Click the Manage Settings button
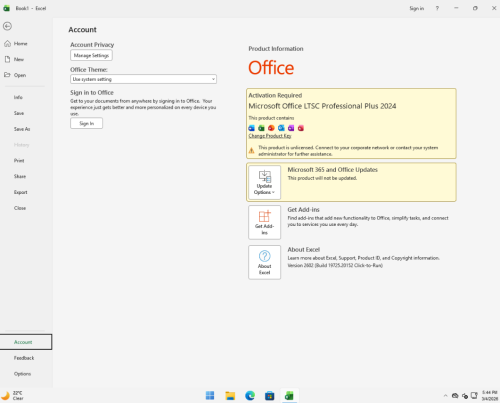 coord(91,55)
